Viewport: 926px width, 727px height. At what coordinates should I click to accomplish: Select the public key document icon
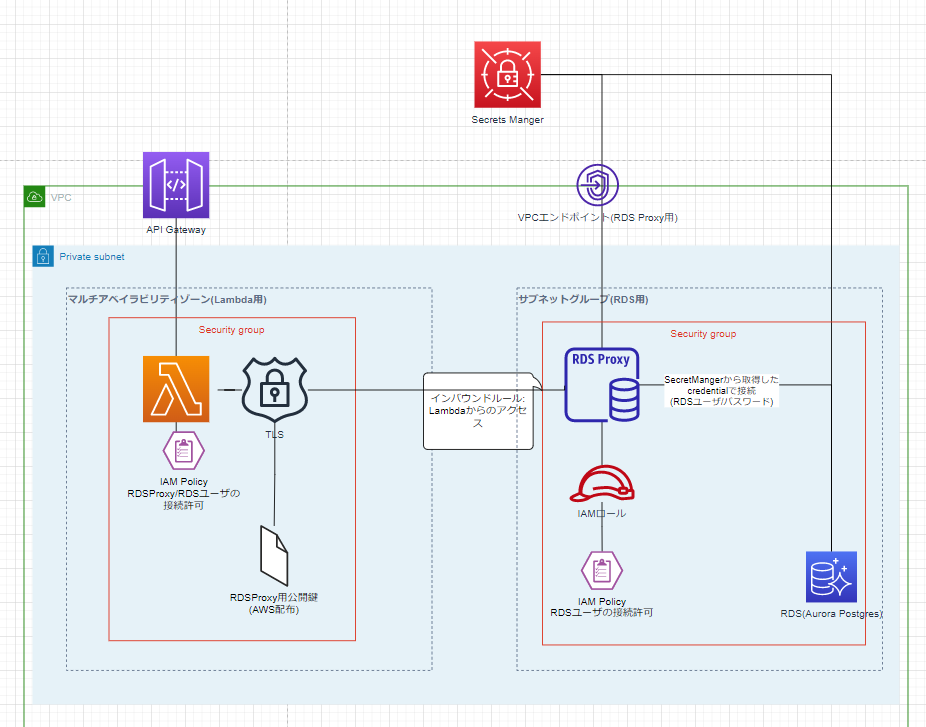pos(274,556)
